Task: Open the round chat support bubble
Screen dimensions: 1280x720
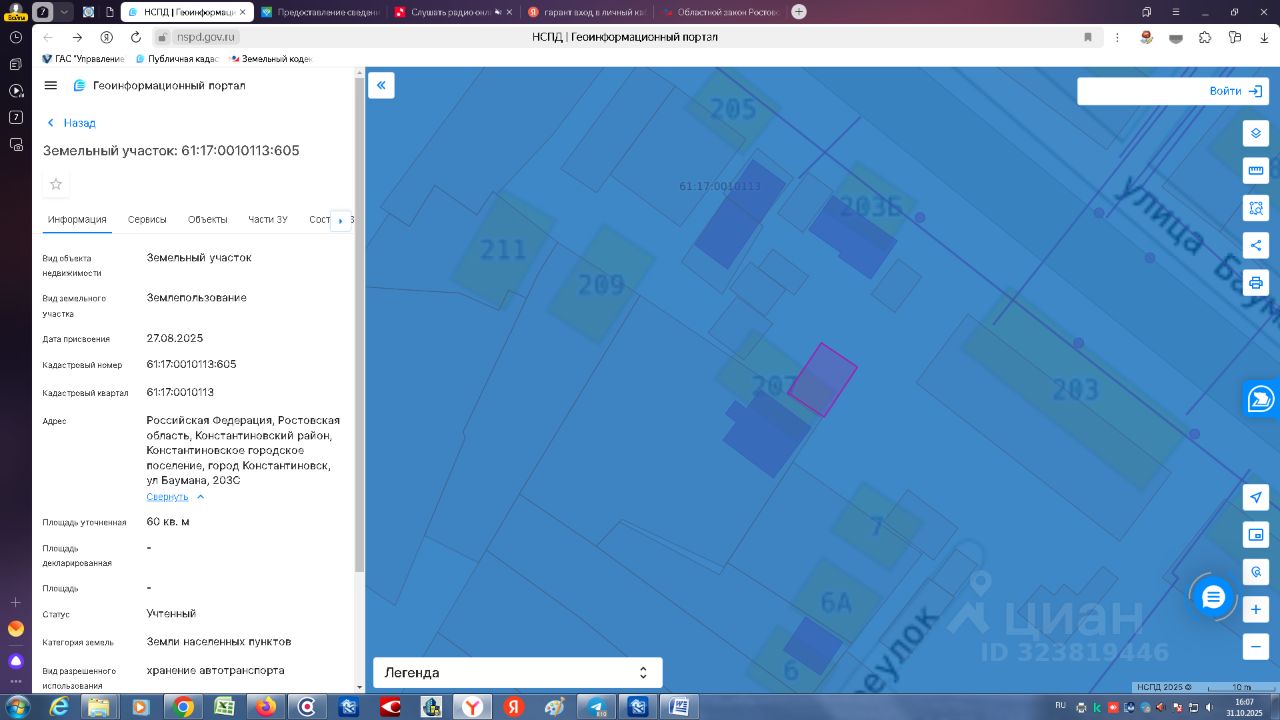Action: [x=1213, y=598]
